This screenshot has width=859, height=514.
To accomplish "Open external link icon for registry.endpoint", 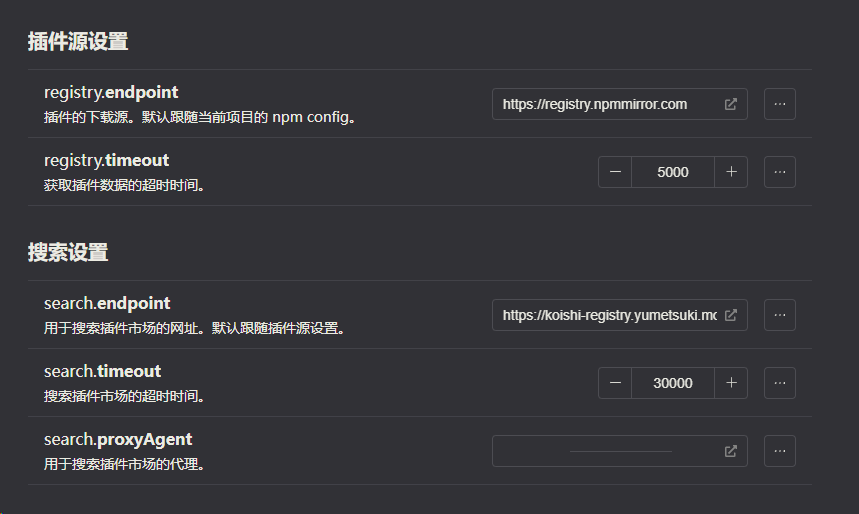I will 731,104.
